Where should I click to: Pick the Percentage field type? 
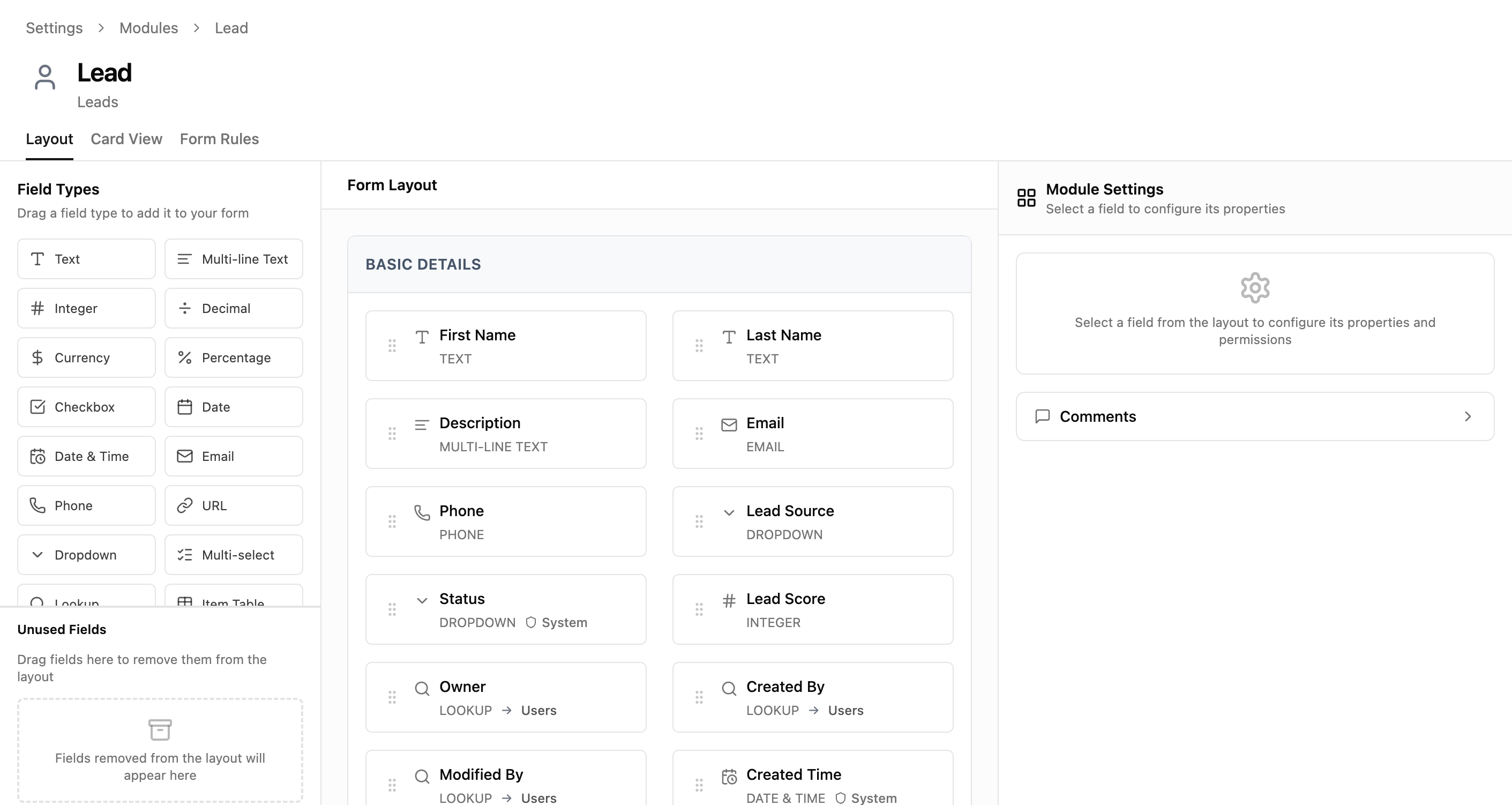pyautogui.click(x=234, y=357)
